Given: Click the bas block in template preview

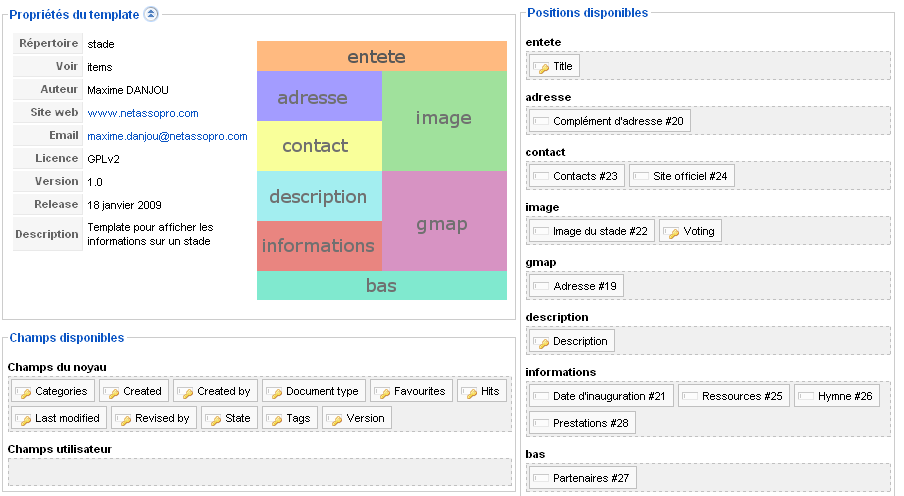Looking at the screenshot, I should click(382, 285).
